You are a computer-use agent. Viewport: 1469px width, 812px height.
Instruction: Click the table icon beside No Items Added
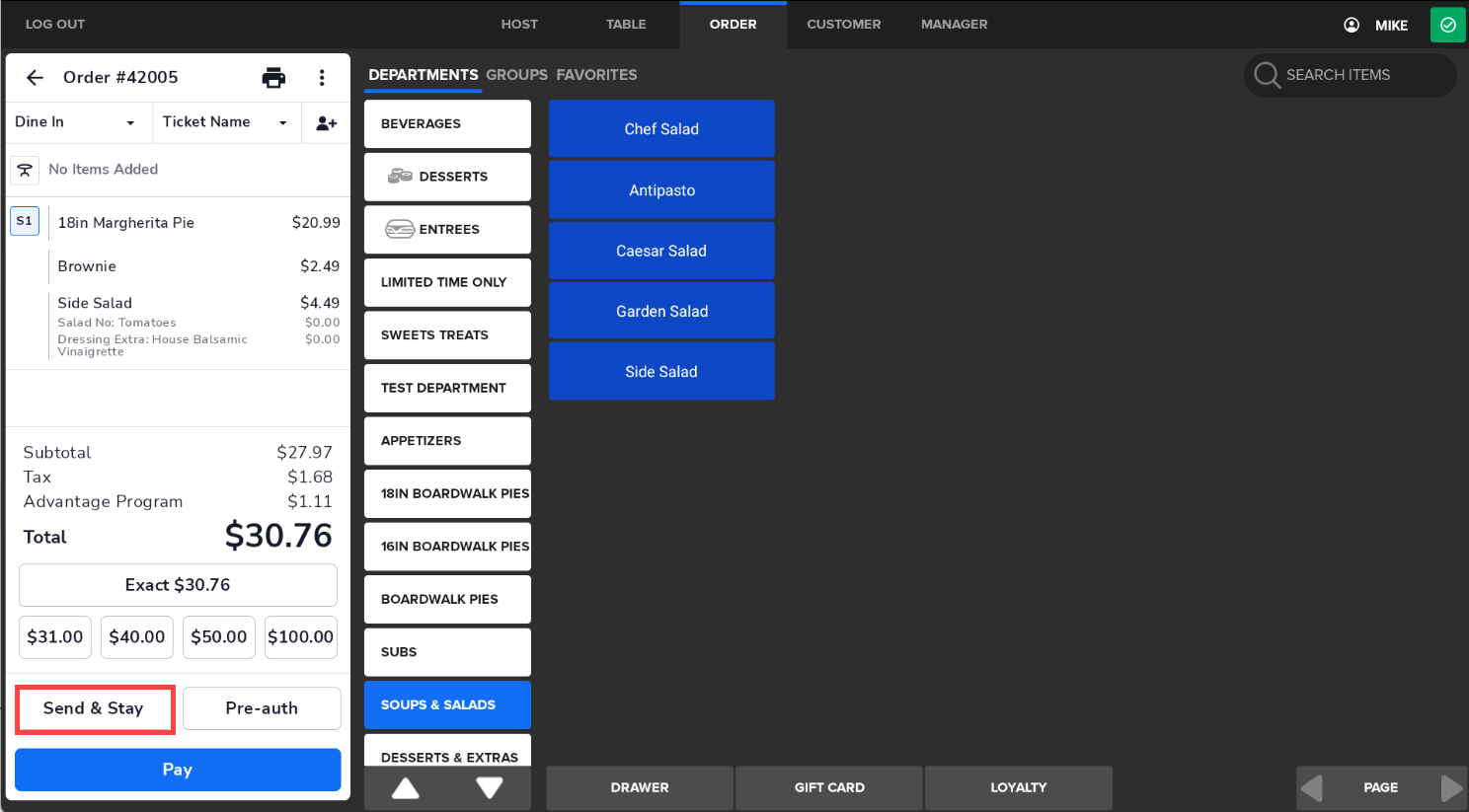tap(25, 170)
